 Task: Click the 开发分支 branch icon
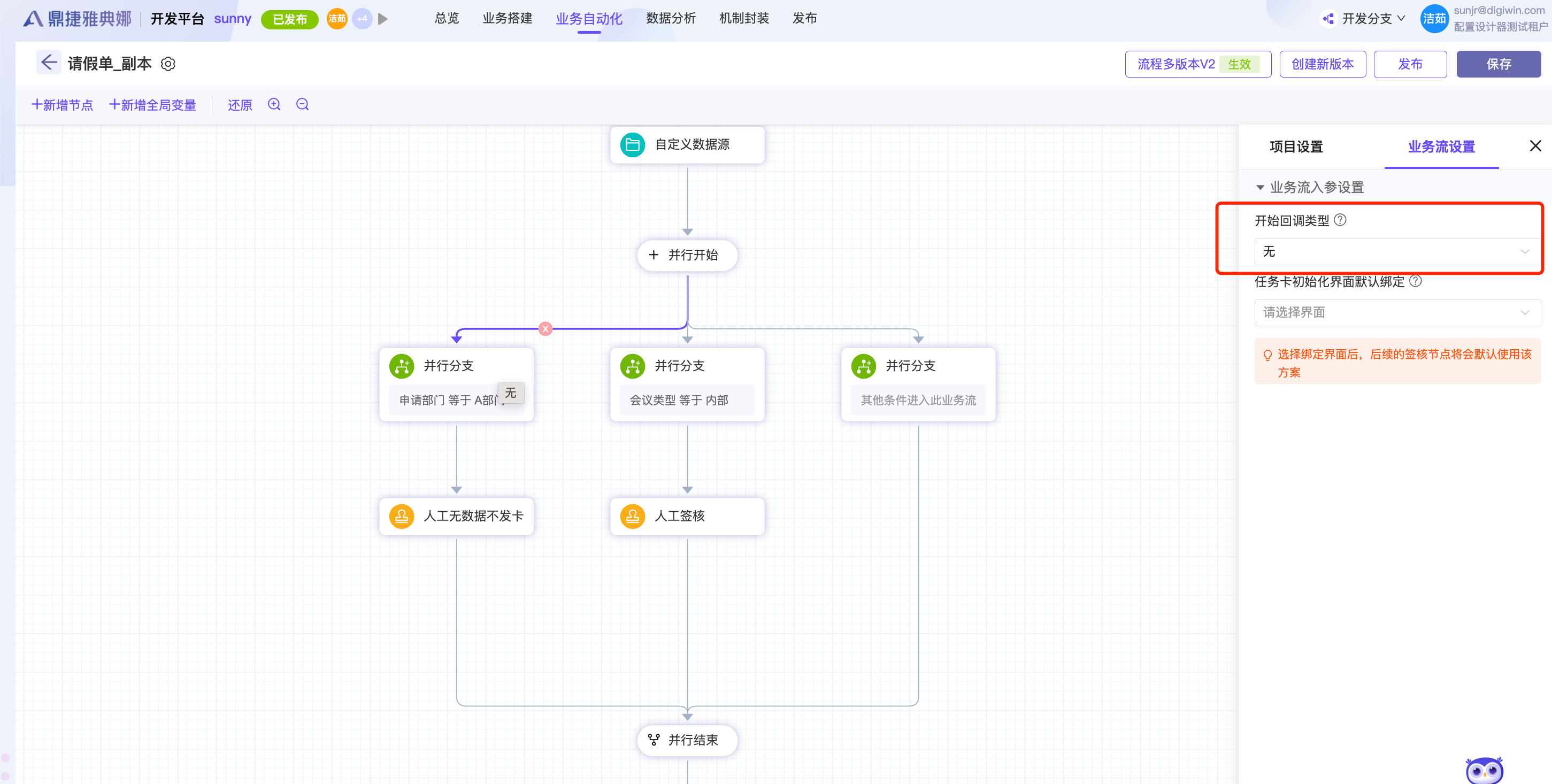pyautogui.click(x=1328, y=19)
